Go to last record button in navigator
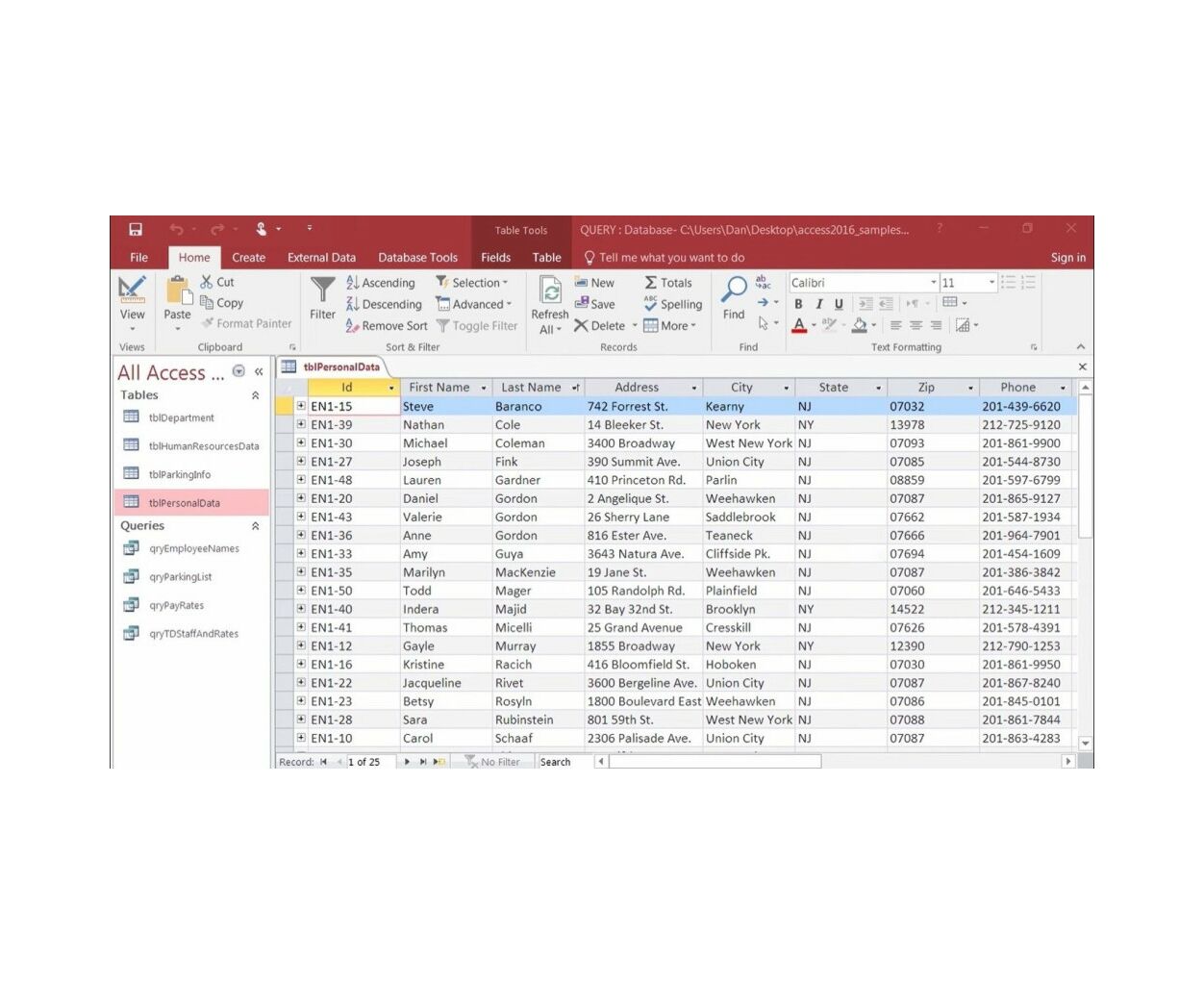1204x985 pixels. pos(423,762)
